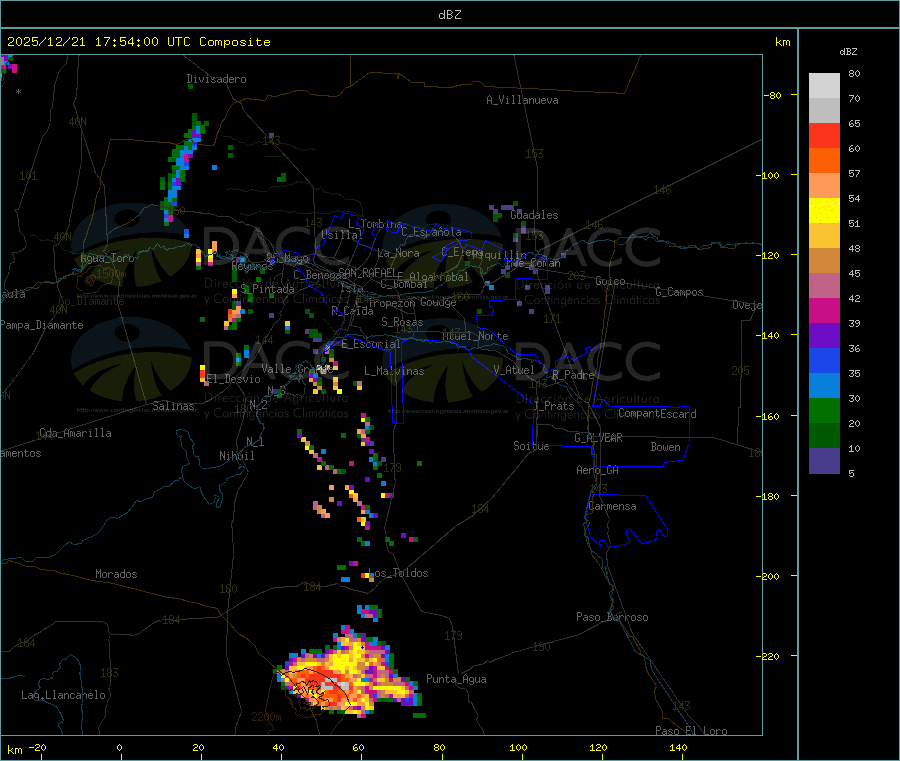Screen dimensions: 900x761
Task: Click the Salinas map label
Action: point(173,406)
